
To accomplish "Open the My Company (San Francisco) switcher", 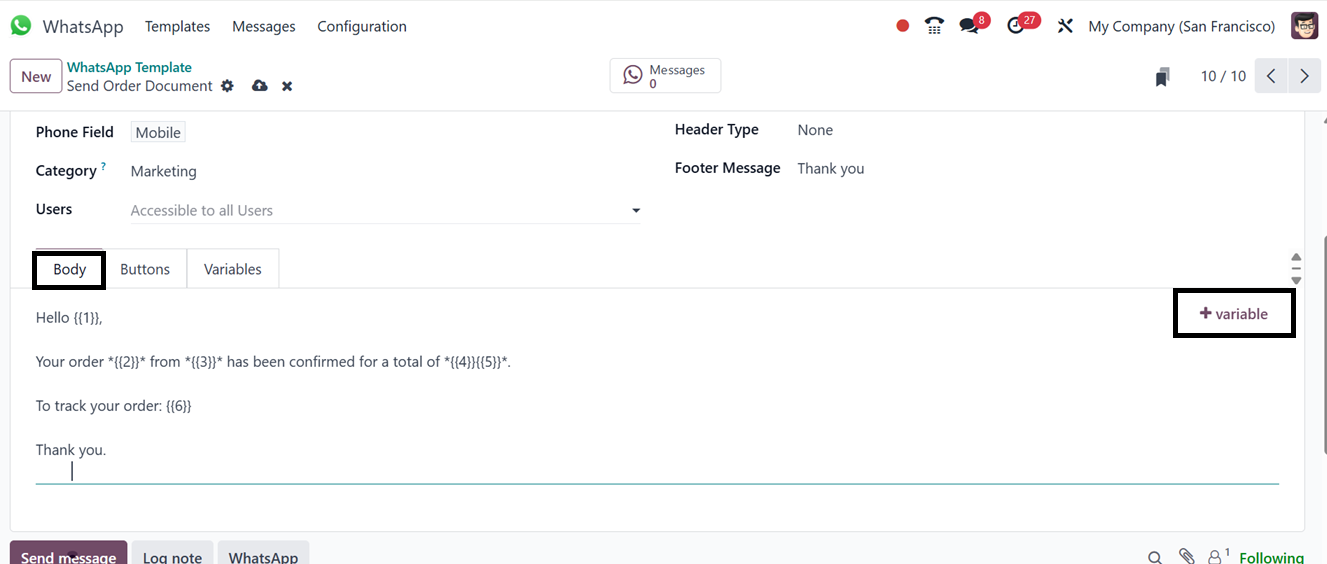I will [1181, 26].
